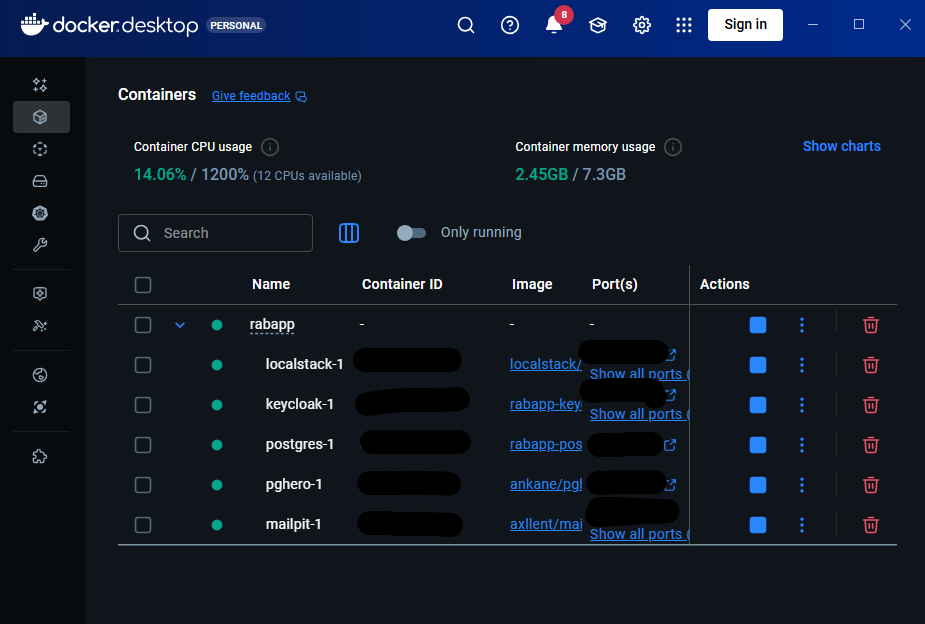This screenshot has height=624, width=925.
Task: Open the Extensions puzzle-piece icon
Action: click(x=40, y=457)
